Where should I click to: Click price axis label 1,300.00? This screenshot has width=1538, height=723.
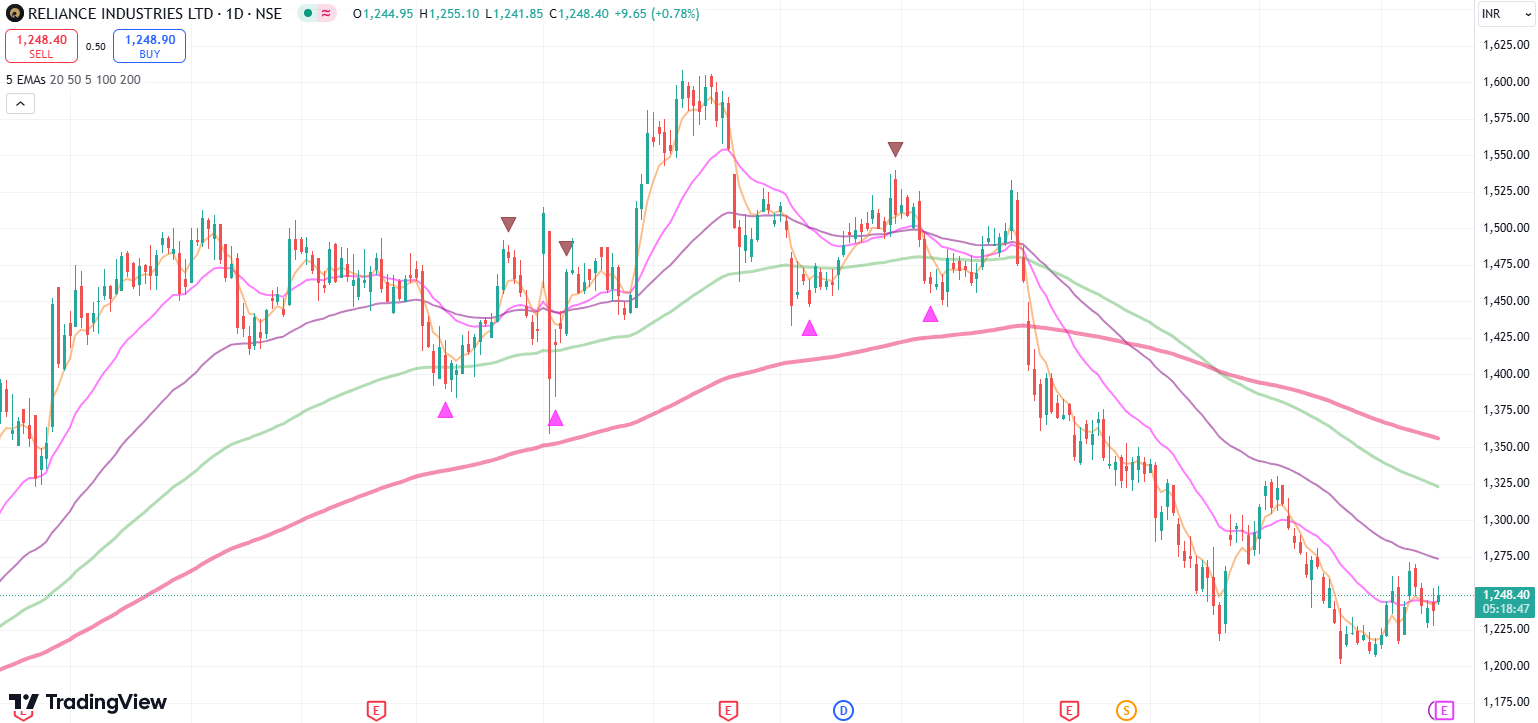pyautogui.click(x=1504, y=520)
